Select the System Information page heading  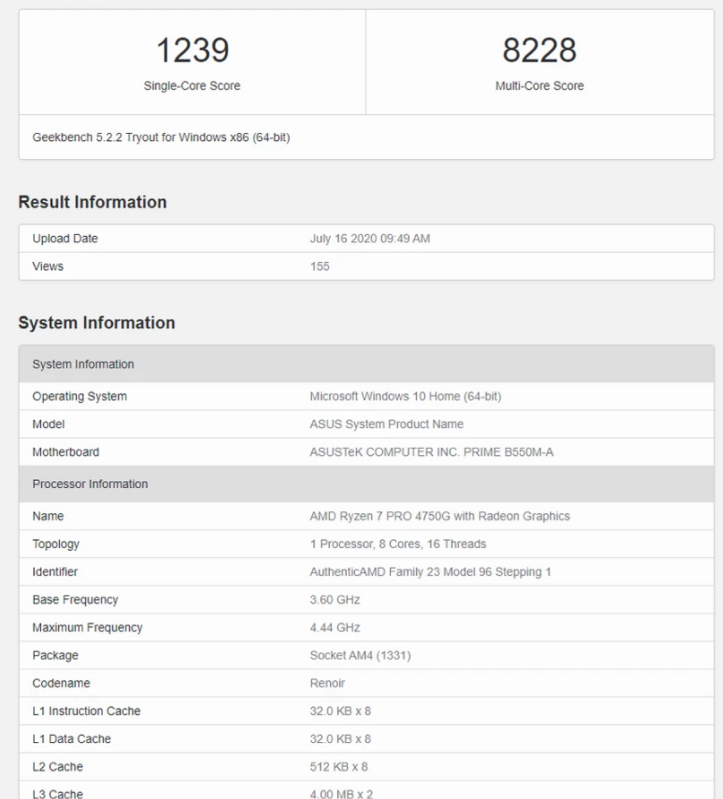[96, 323]
